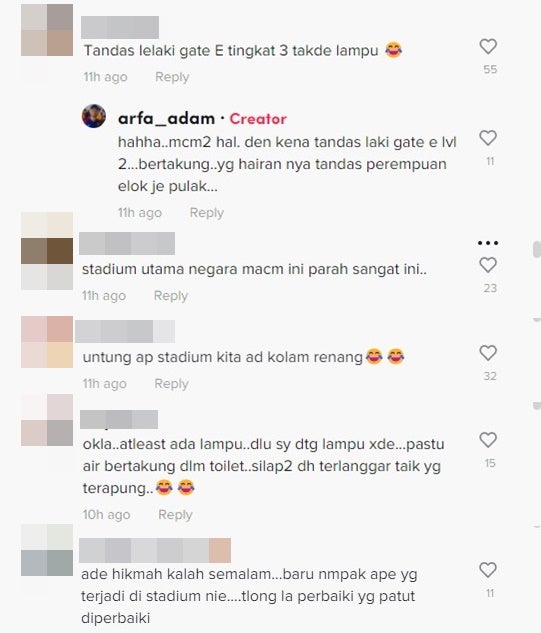Like the 'kolam renang' comment
The width and height of the screenshot is (541, 633).
coord(488,353)
